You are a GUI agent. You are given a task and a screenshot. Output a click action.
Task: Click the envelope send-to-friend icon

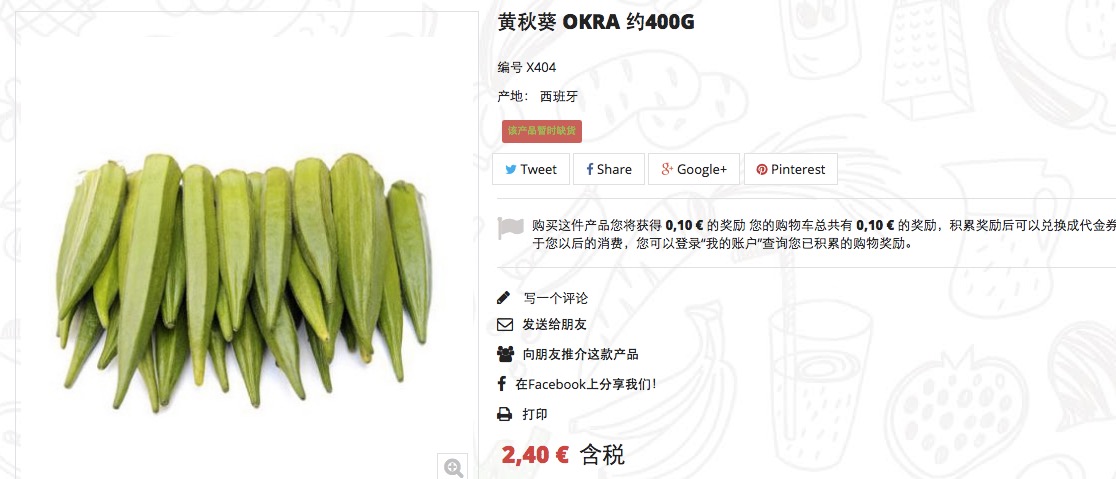(x=505, y=325)
